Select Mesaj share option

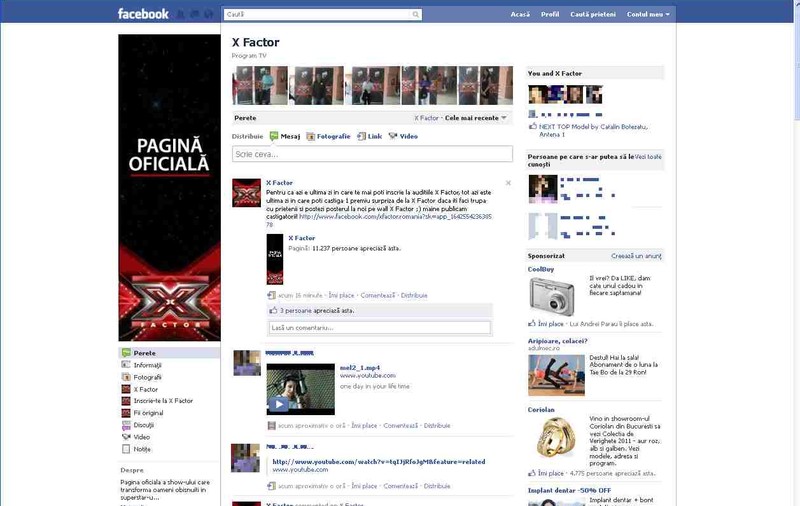tap(285, 136)
